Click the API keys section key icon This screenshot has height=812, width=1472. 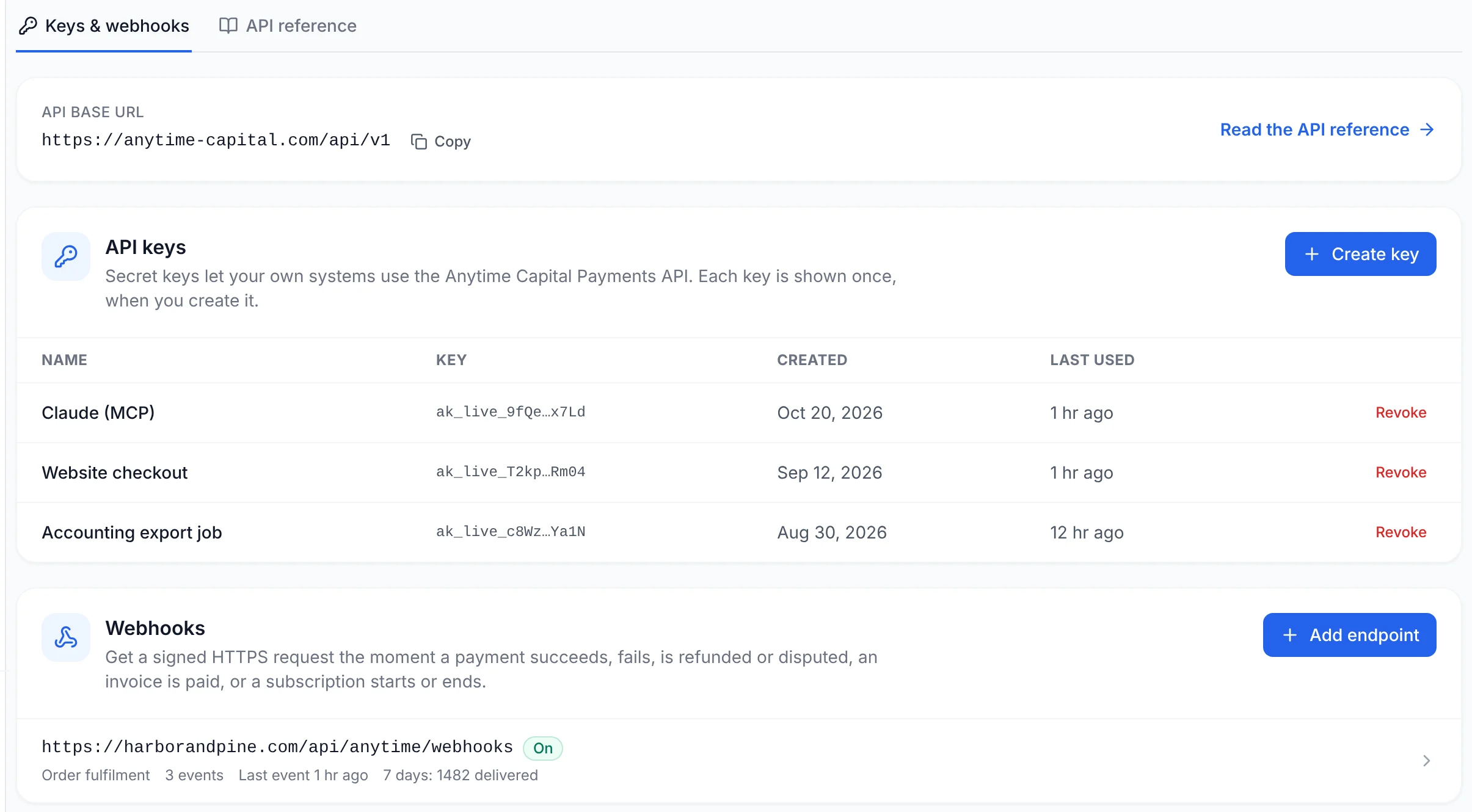click(66, 256)
